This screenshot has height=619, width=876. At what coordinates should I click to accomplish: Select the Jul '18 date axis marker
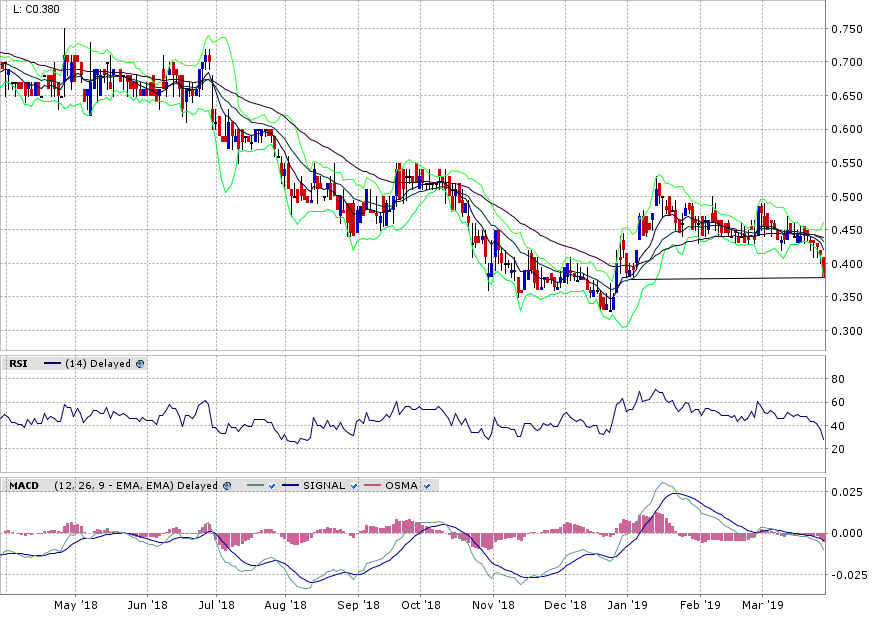click(x=216, y=605)
